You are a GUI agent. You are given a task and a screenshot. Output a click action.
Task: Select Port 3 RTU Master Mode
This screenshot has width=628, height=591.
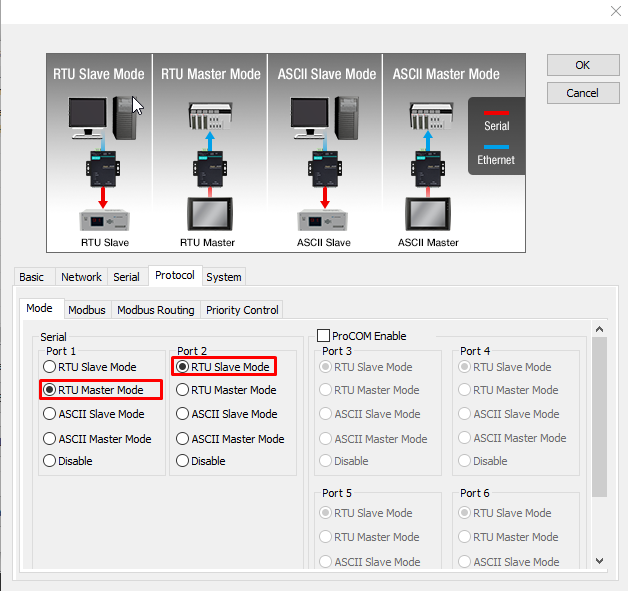click(x=369, y=390)
